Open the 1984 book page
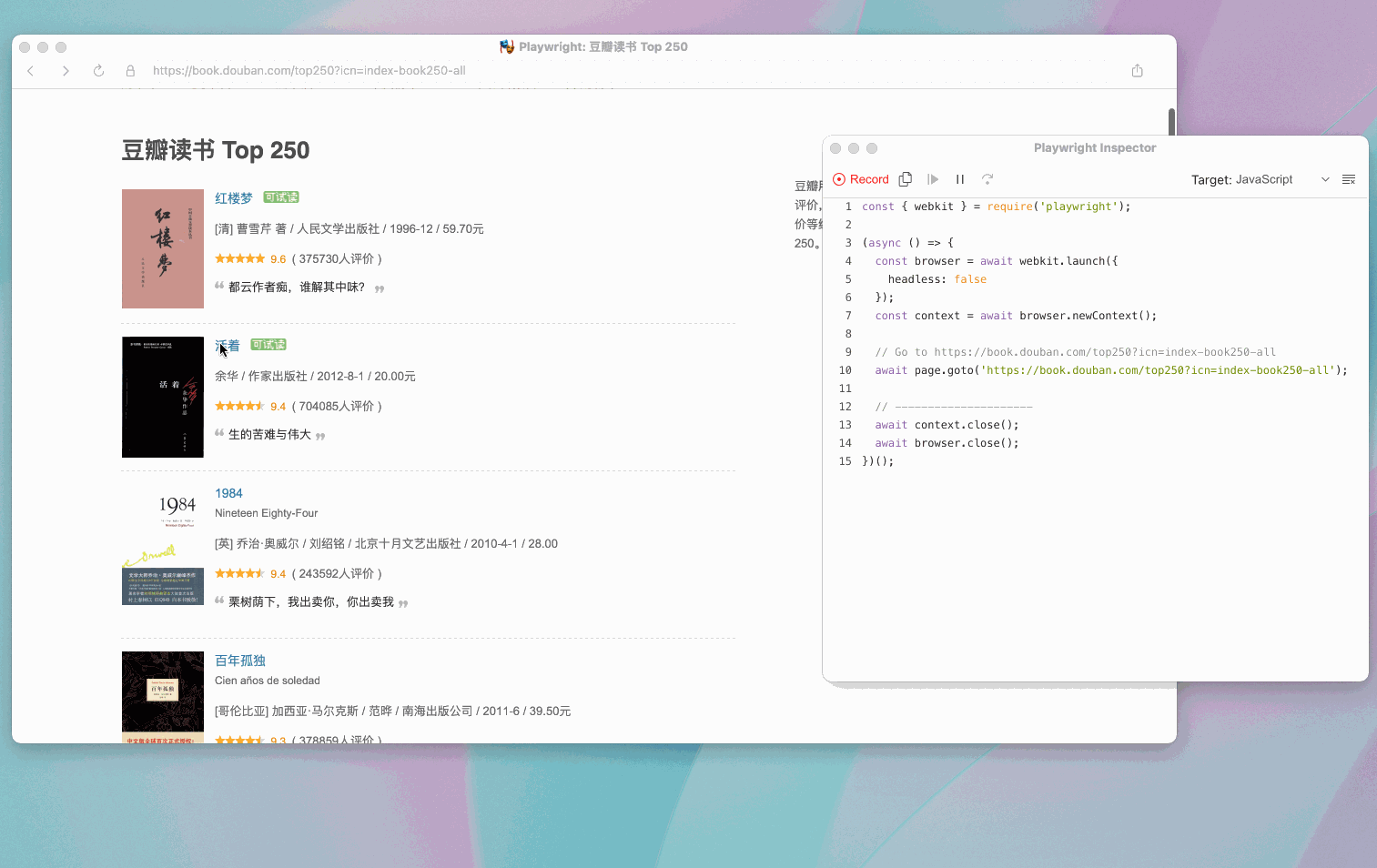Viewport: 1377px width, 868px height. click(x=228, y=492)
